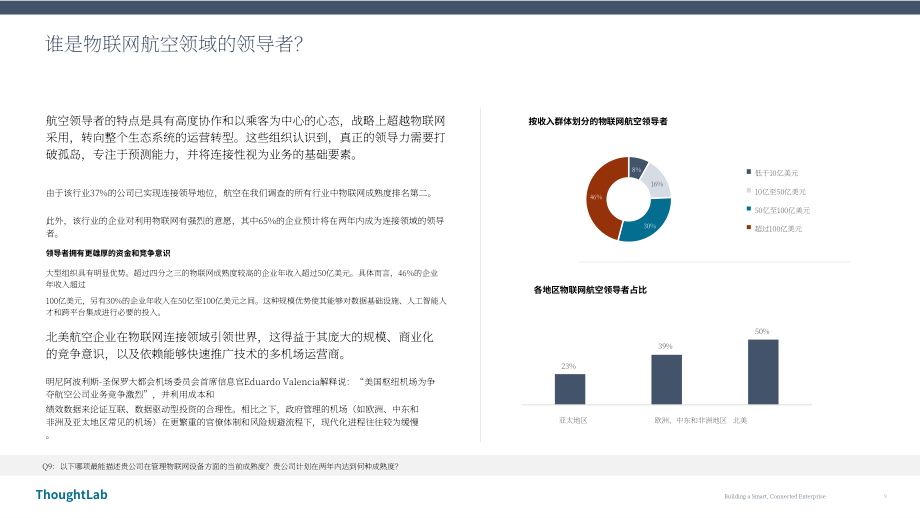
Task: Select the 23% value label above the bar
Action: pos(569,366)
